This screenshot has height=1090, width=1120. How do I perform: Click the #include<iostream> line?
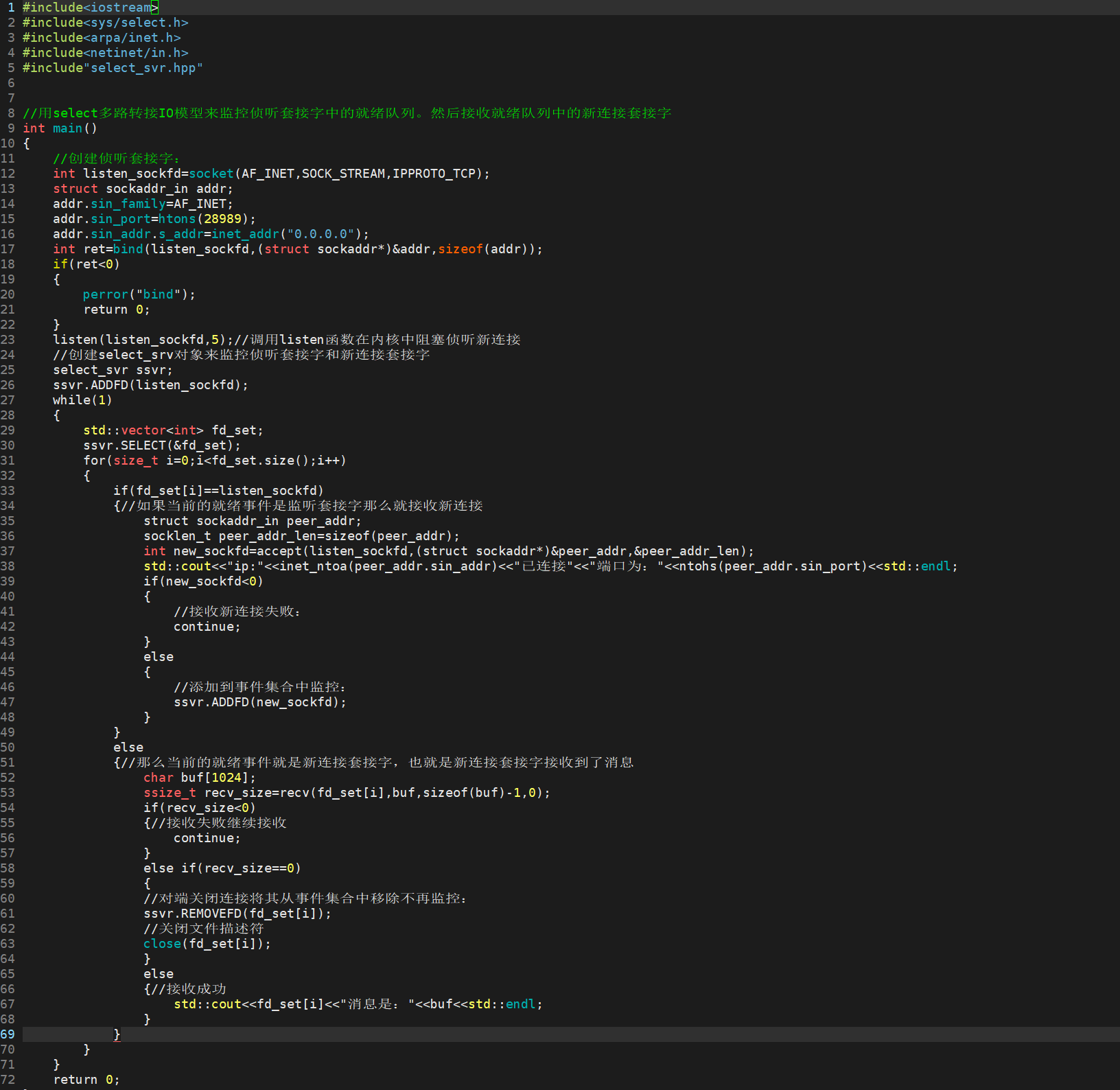click(x=91, y=8)
